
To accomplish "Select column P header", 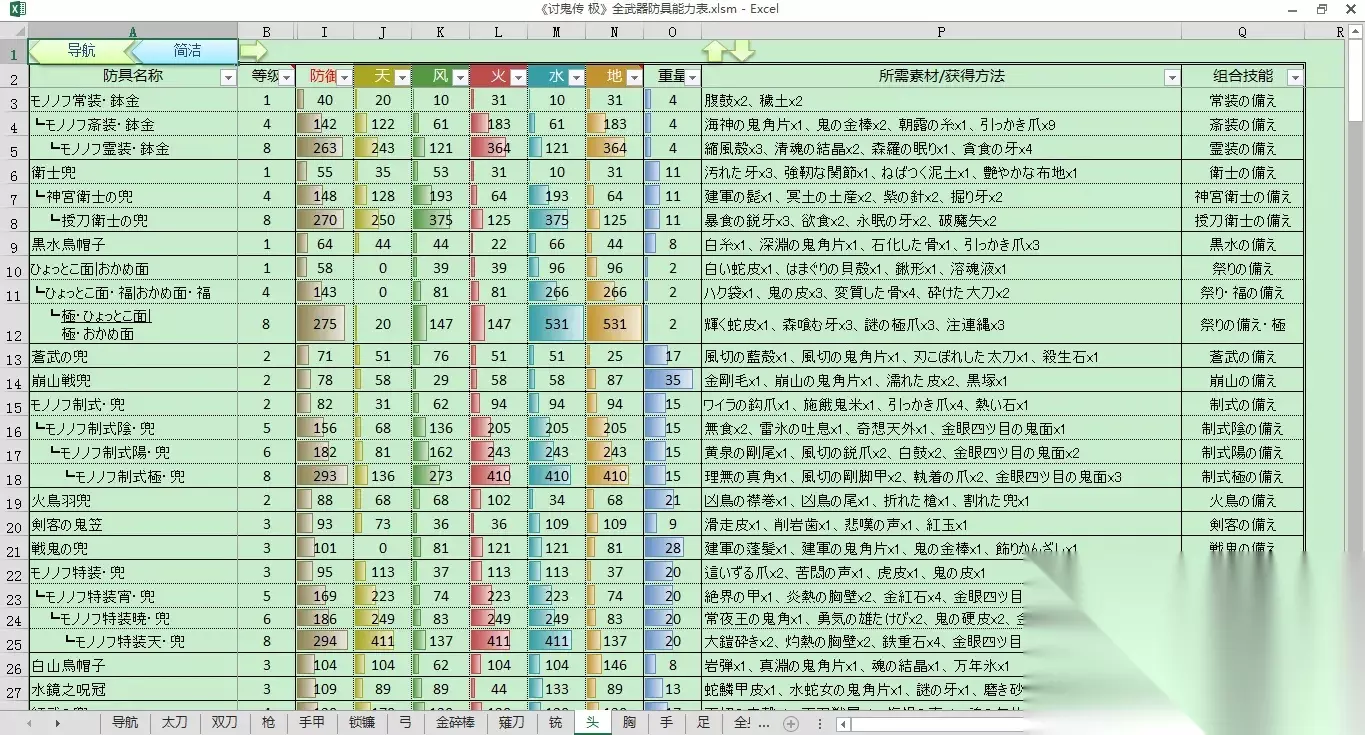I will pos(941,32).
